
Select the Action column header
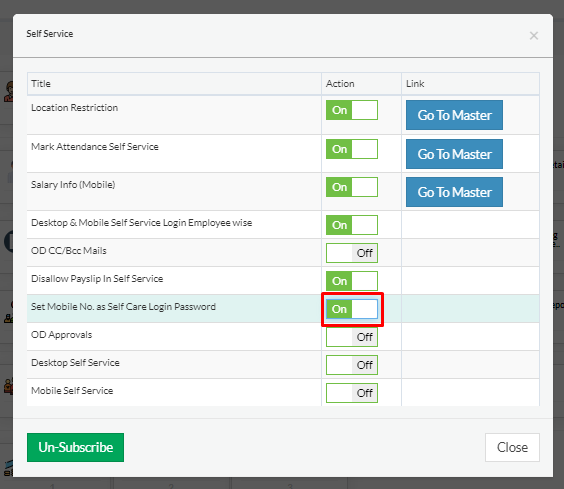click(x=340, y=84)
